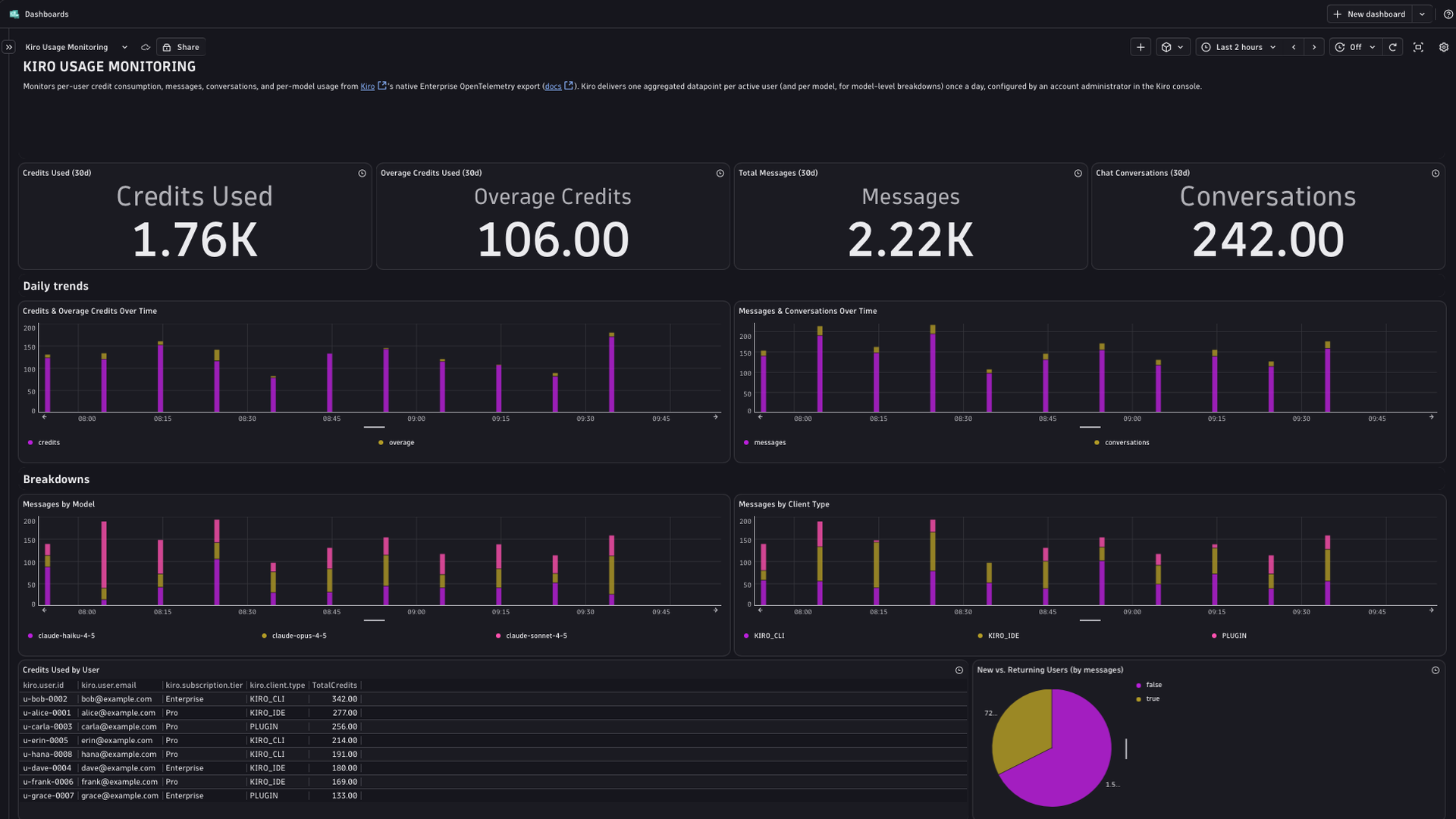
Task: Toggle the true pie legend entry
Action: [1147, 699]
